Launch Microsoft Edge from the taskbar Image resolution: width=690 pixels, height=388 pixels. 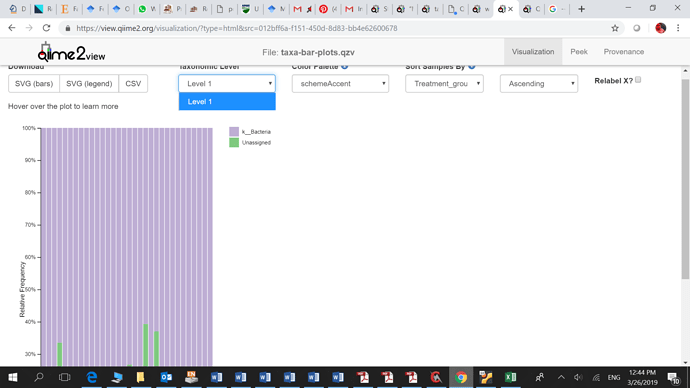tap(92, 377)
